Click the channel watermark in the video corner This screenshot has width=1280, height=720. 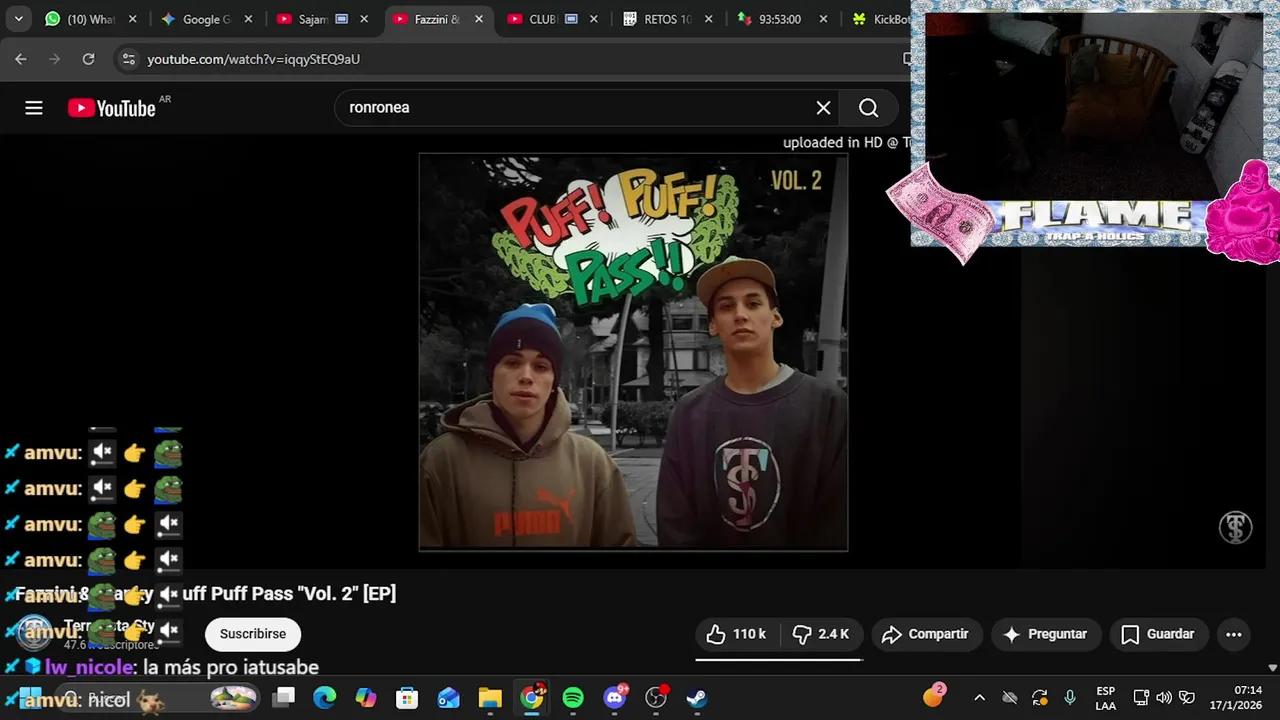click(1235, 527)
